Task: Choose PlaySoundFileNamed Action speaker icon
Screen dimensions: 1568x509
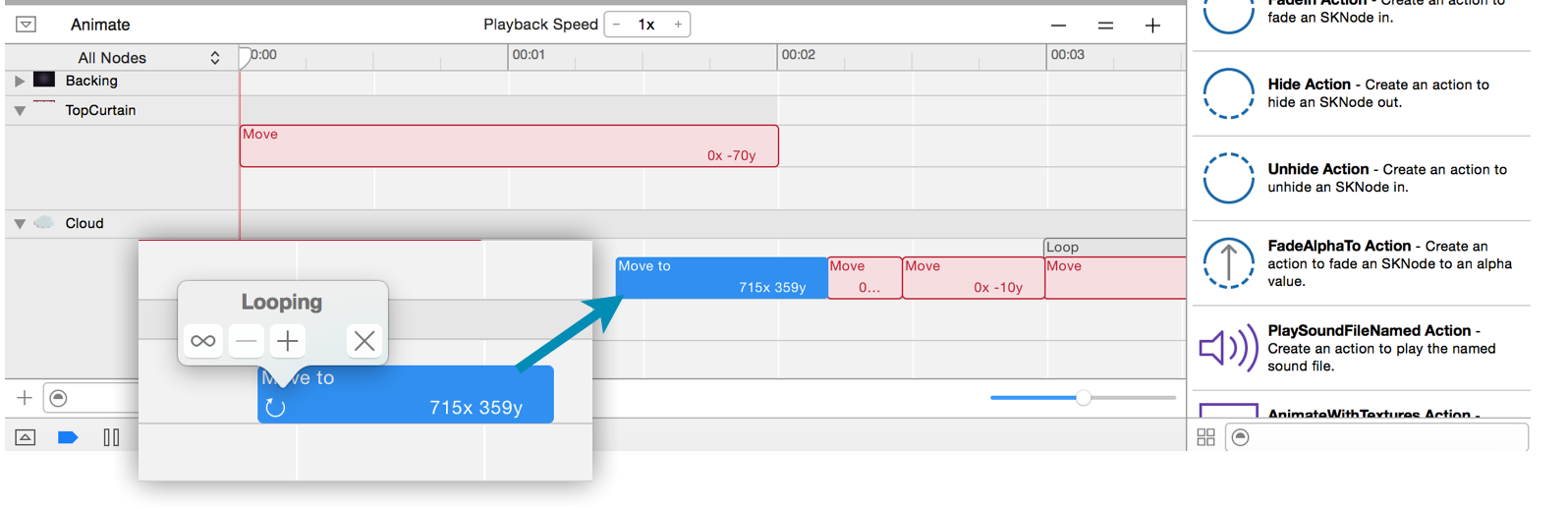Action: 1228,348
